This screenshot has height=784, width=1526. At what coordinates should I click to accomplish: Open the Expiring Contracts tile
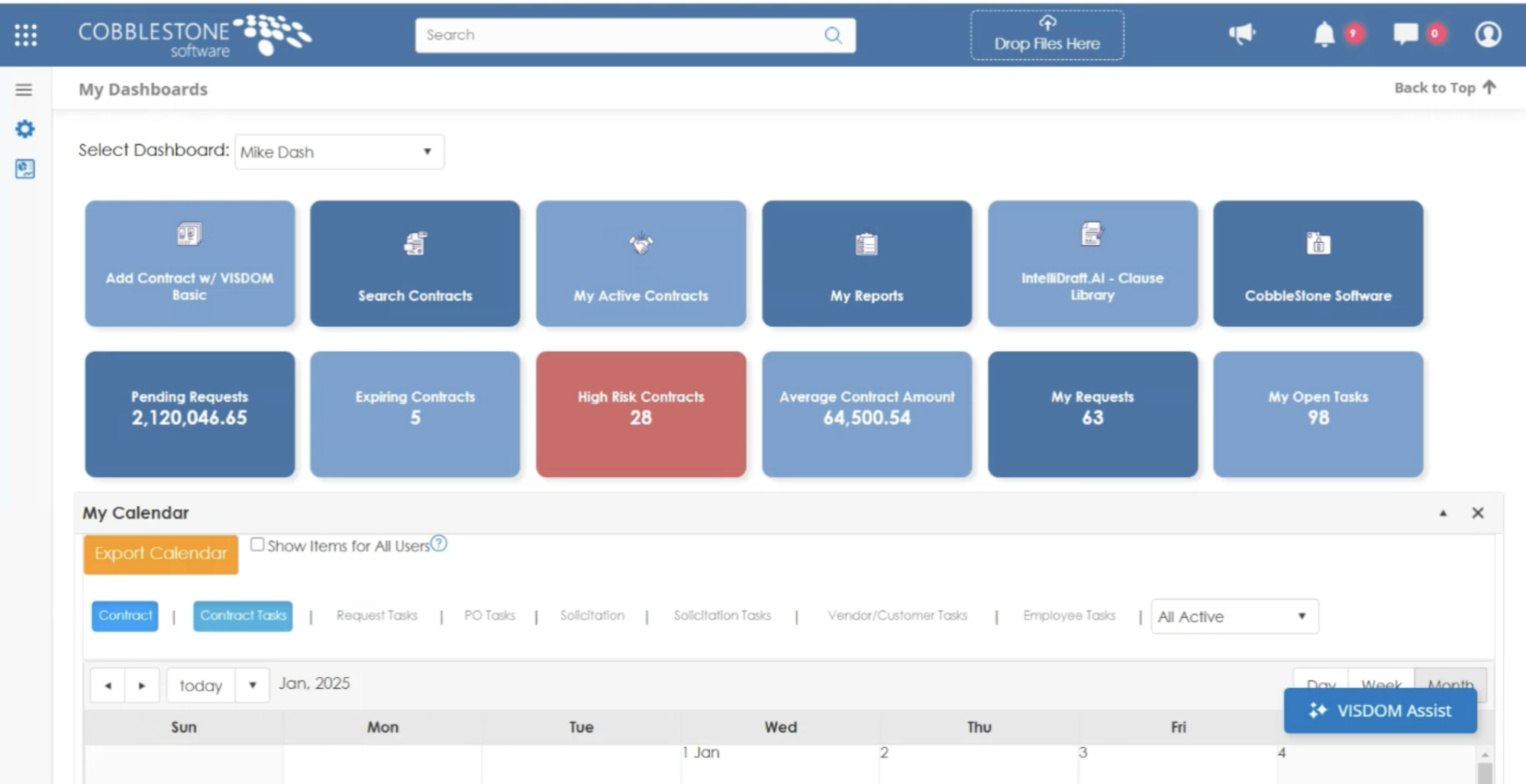[x=415, y=414]
